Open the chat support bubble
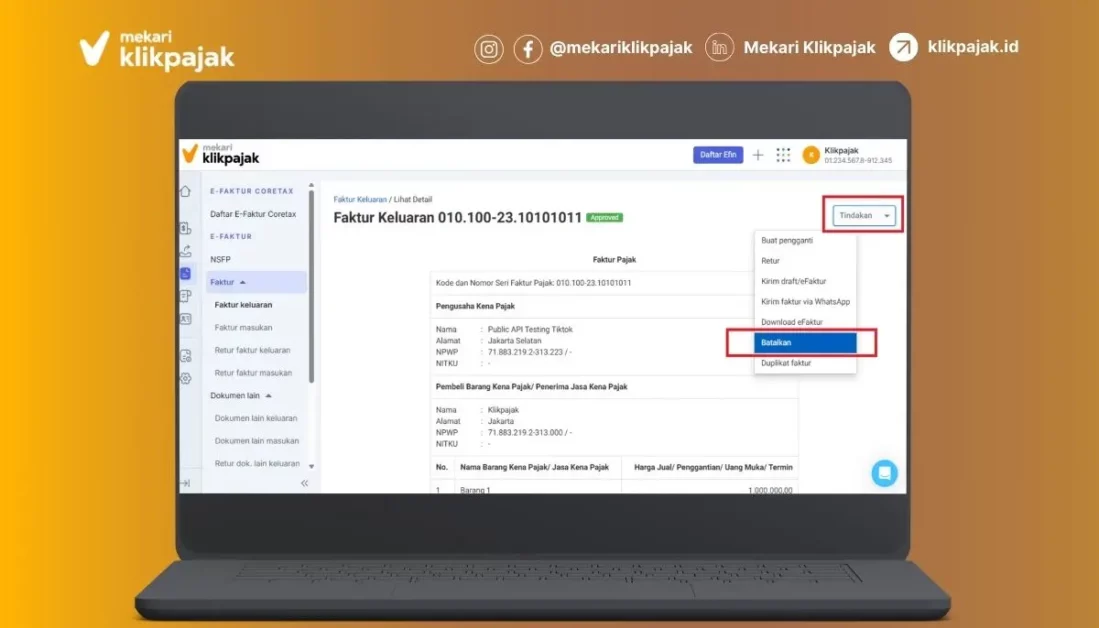The image size is (1099, 628). pos(885,473)
